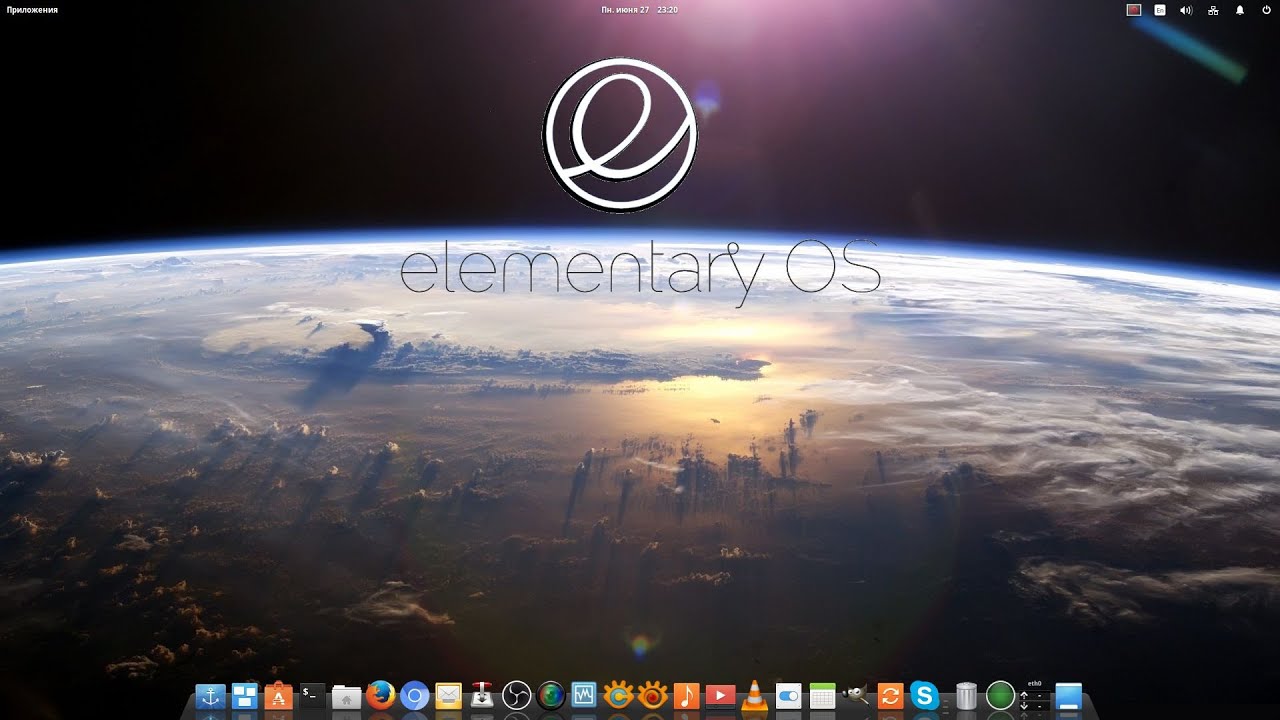
Task: Open the sound volume indicator
Action: point(1186,10)
